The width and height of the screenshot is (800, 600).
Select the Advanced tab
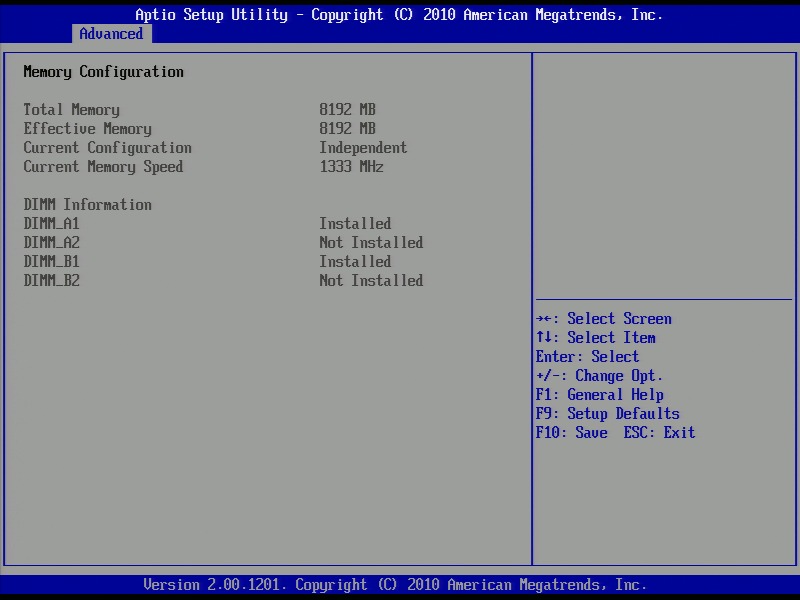111,34
